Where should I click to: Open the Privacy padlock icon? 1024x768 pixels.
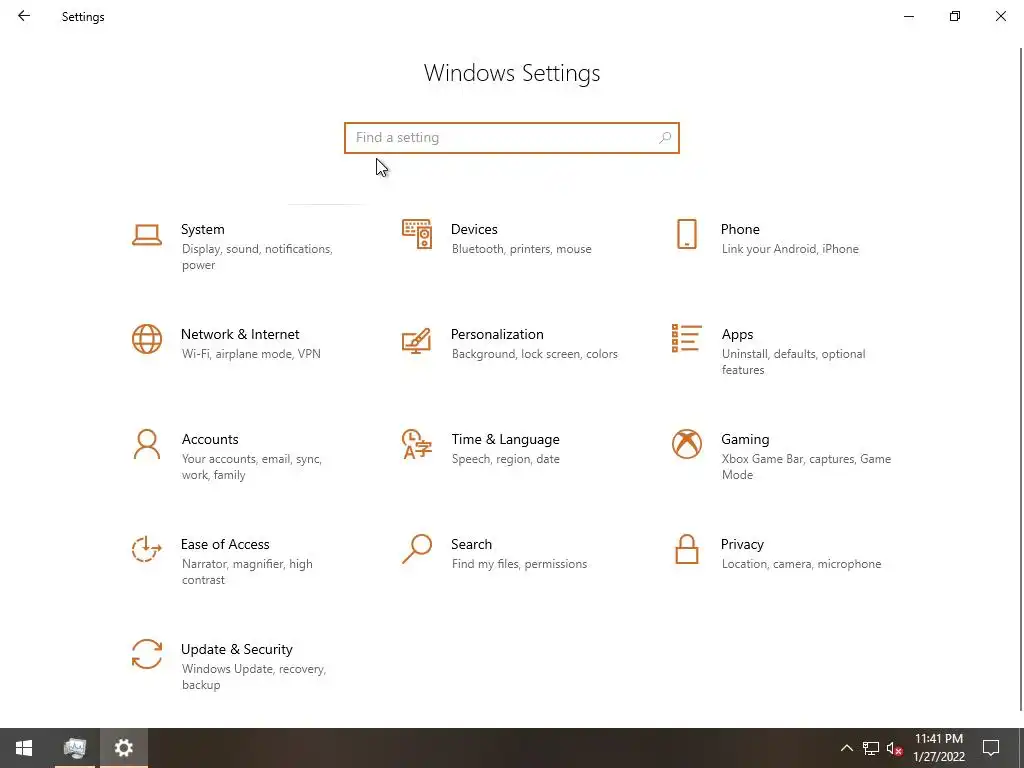[x=686, y=549]
